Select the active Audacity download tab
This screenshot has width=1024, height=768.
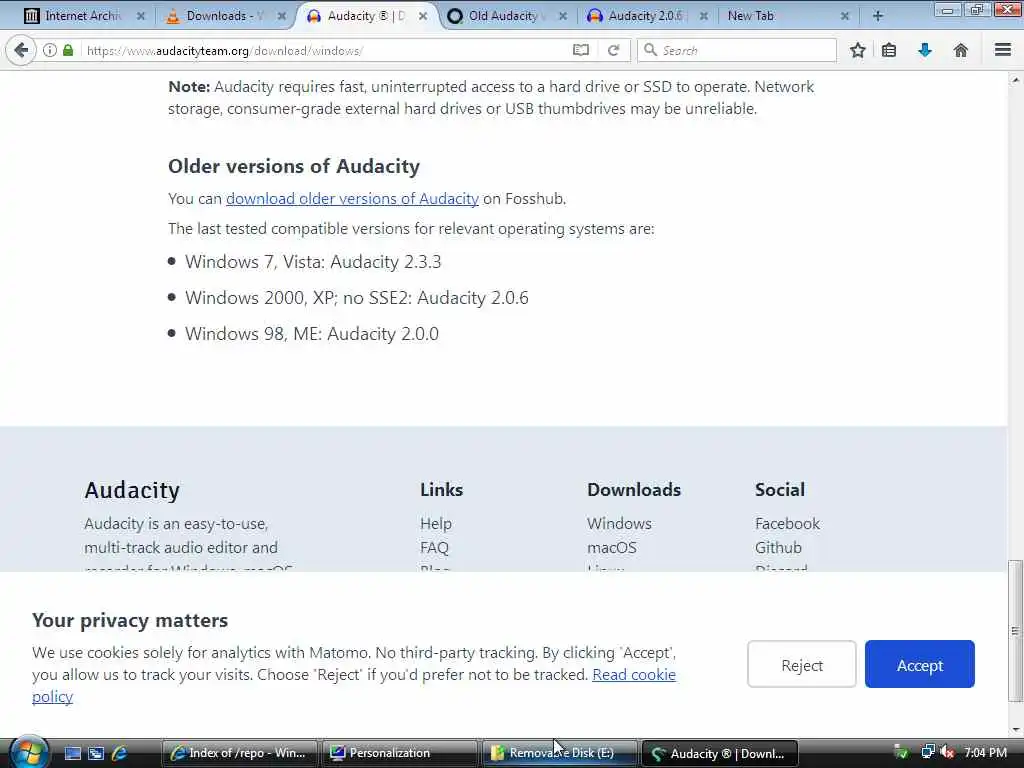point(367,16)
